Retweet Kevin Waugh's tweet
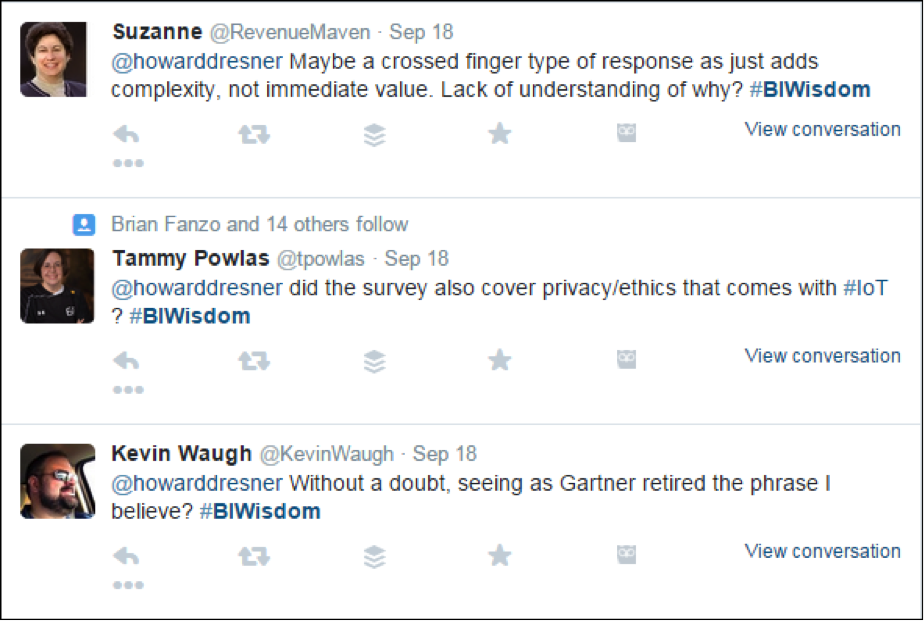The height and width of the screenshot is (621, 924). click(254, 556)
